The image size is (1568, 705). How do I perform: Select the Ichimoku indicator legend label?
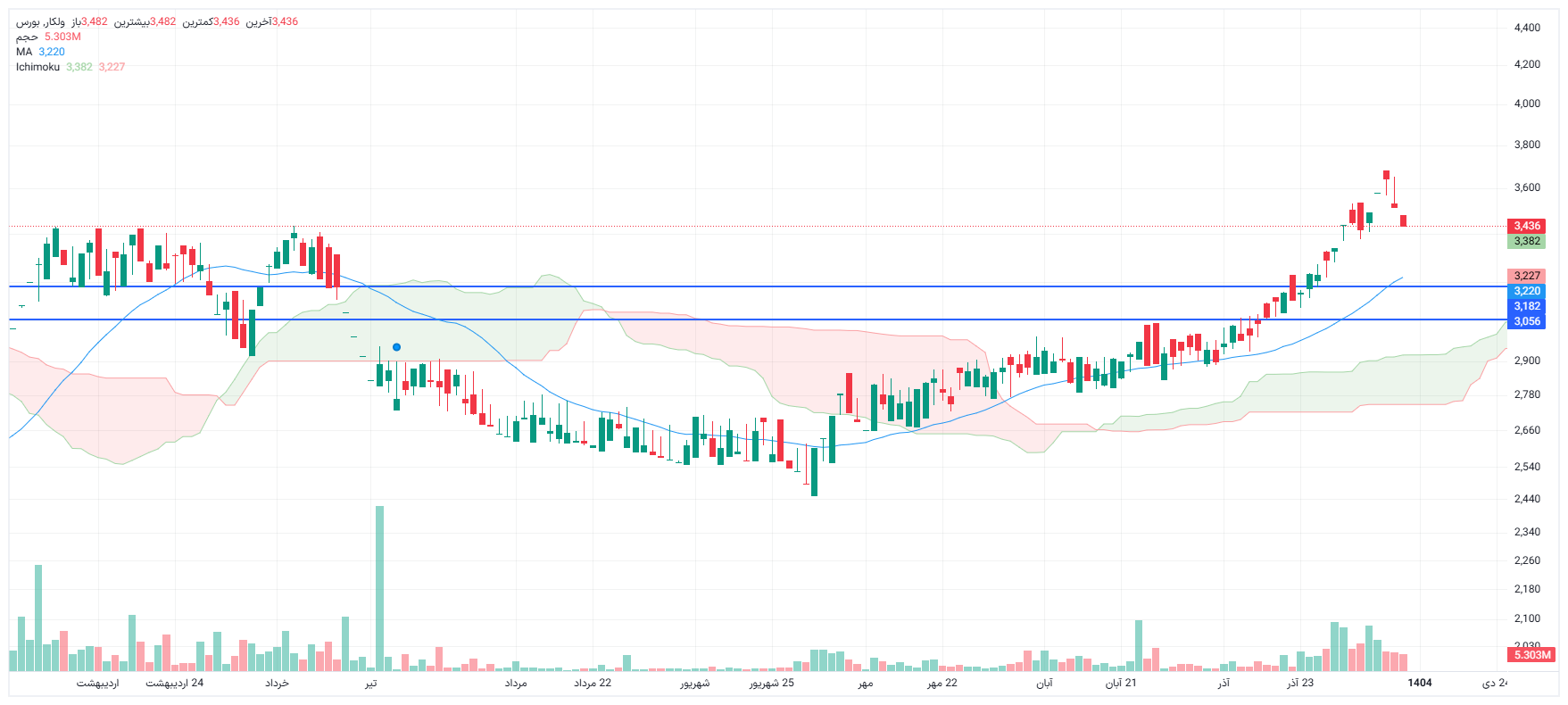pos(37,67)
